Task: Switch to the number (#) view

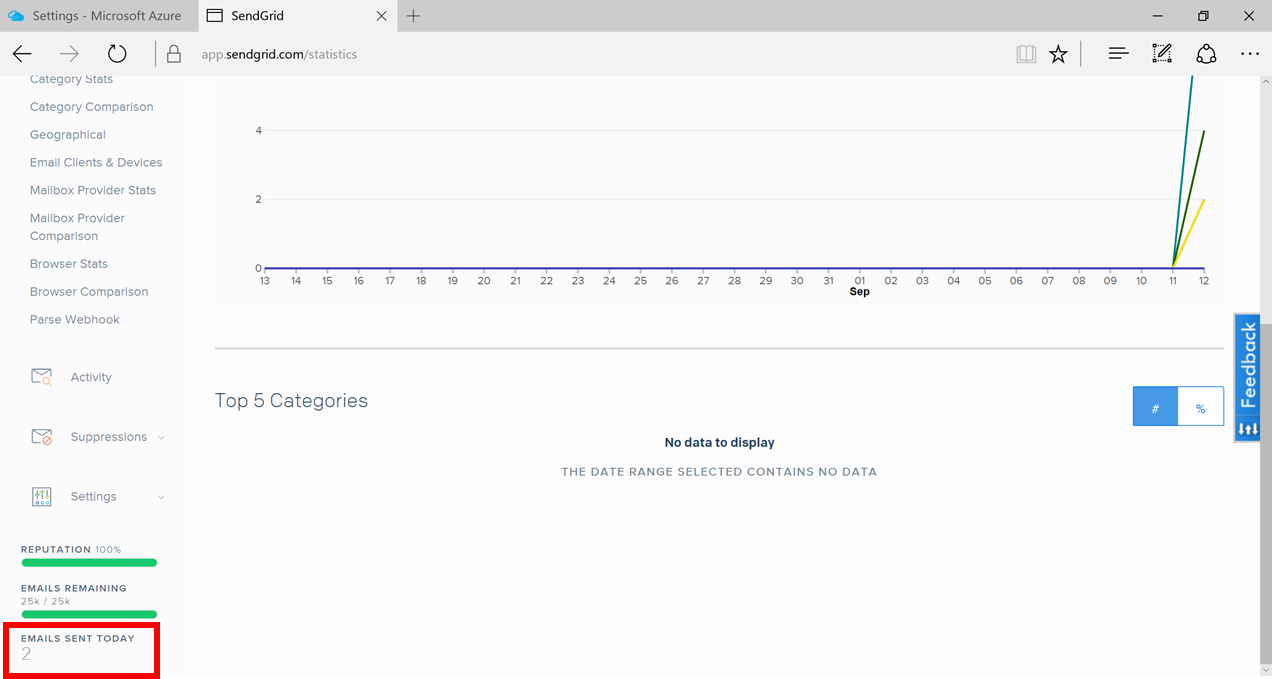Action: click(x=1156, y=407)
